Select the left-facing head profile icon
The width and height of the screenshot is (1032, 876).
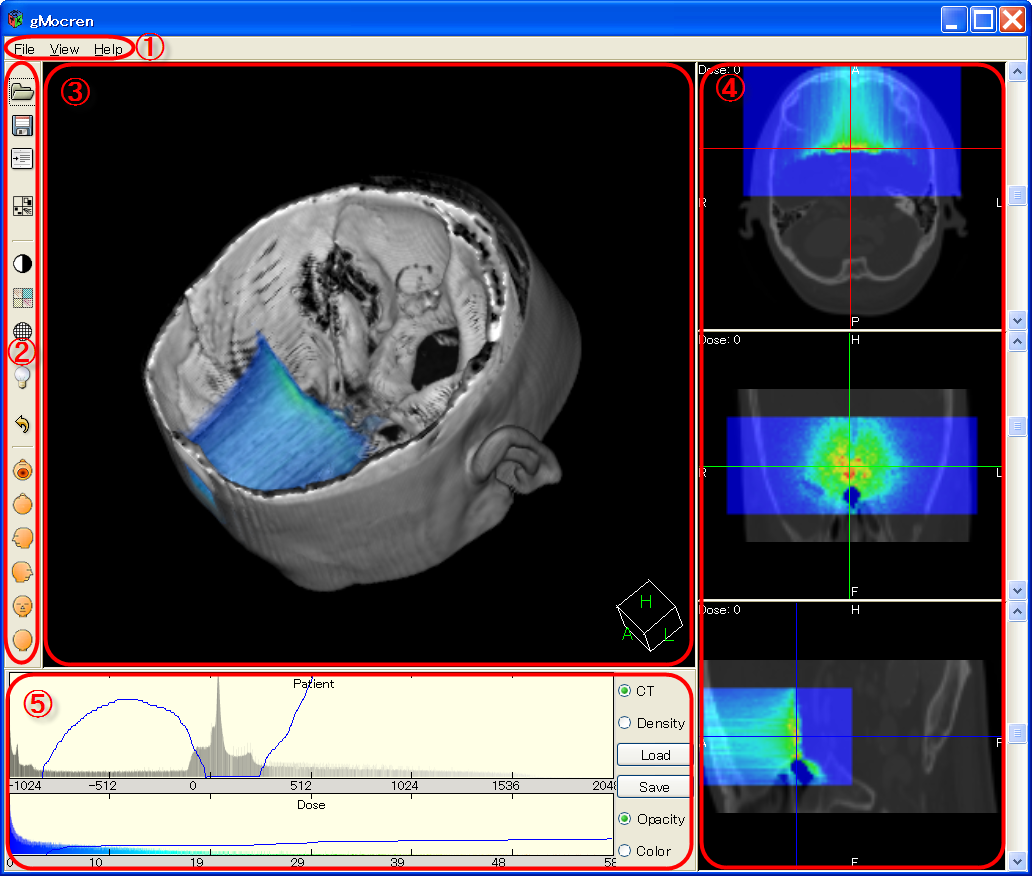click(22, 538)
